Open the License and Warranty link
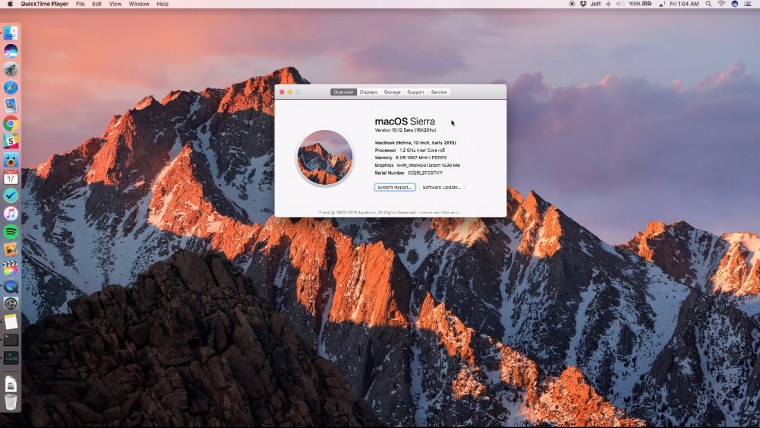Image resolution: width=760 pixels, height=428 pixels. coord(439,212)
